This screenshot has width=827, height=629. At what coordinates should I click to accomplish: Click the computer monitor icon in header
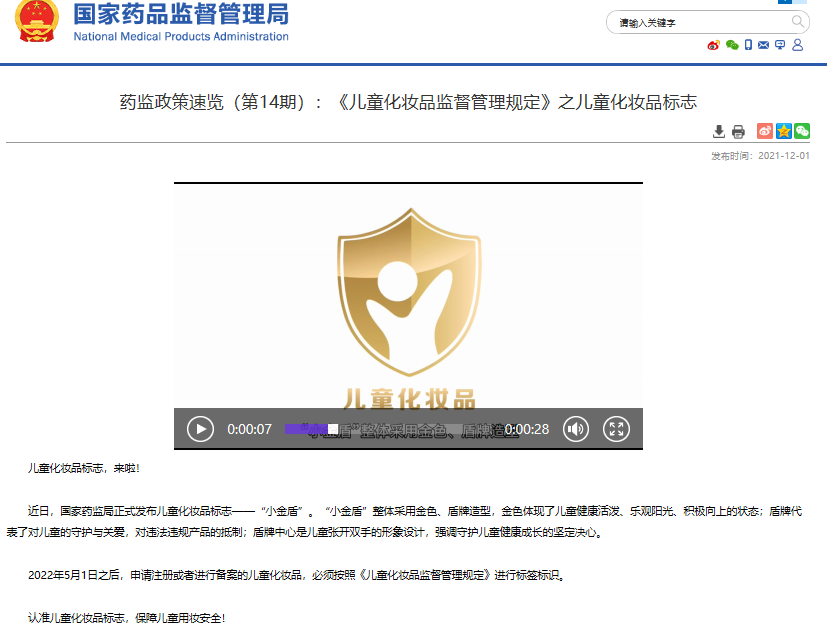pyautogui.click(x=780, y=45)
